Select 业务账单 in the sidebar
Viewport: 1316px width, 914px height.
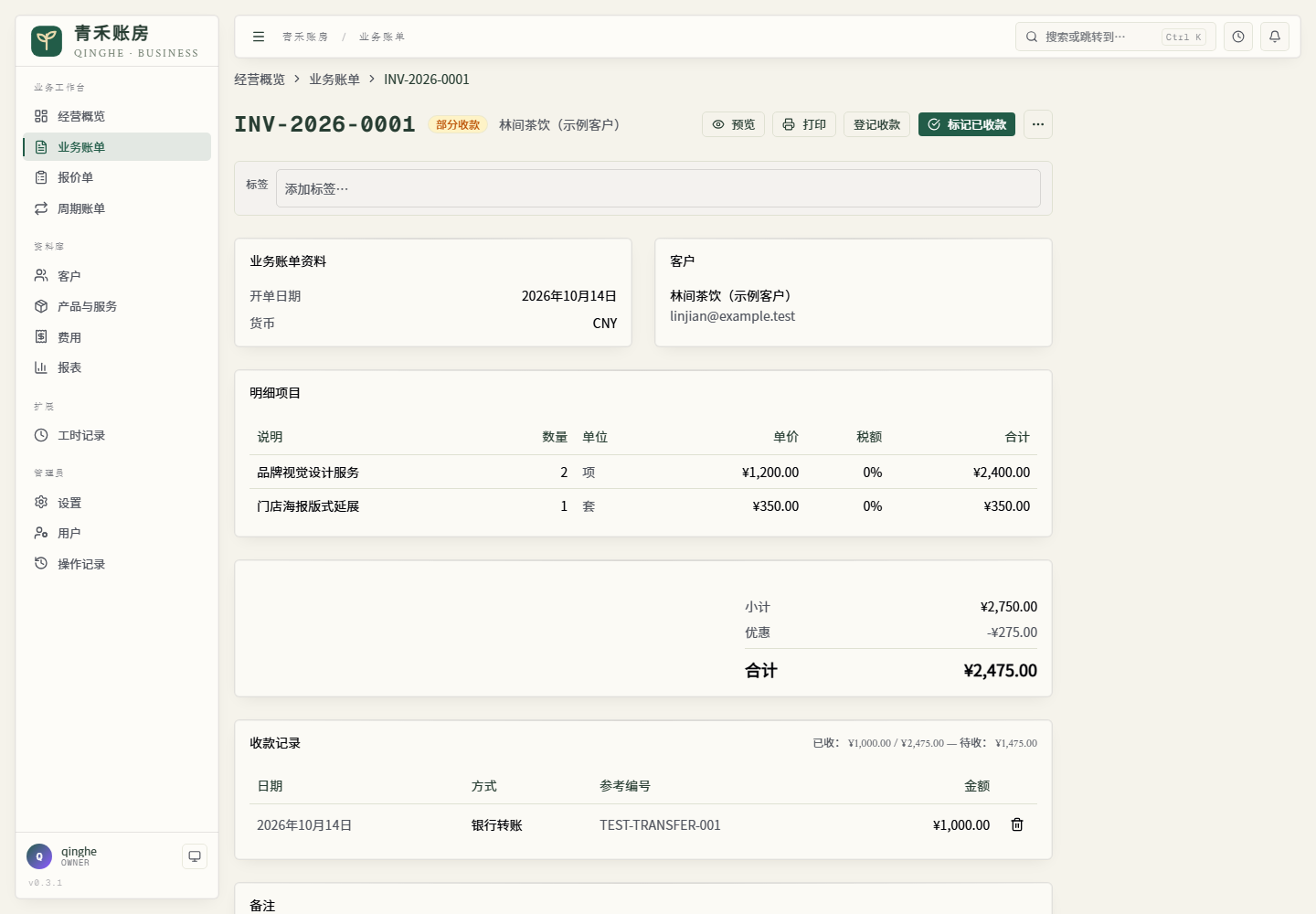click(117, 147)
